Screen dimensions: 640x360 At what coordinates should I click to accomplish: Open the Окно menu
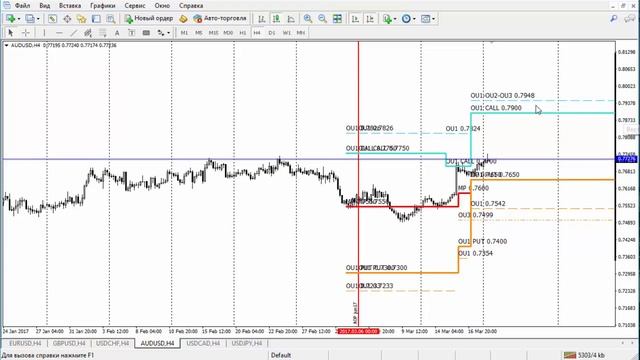pos(162,6)
